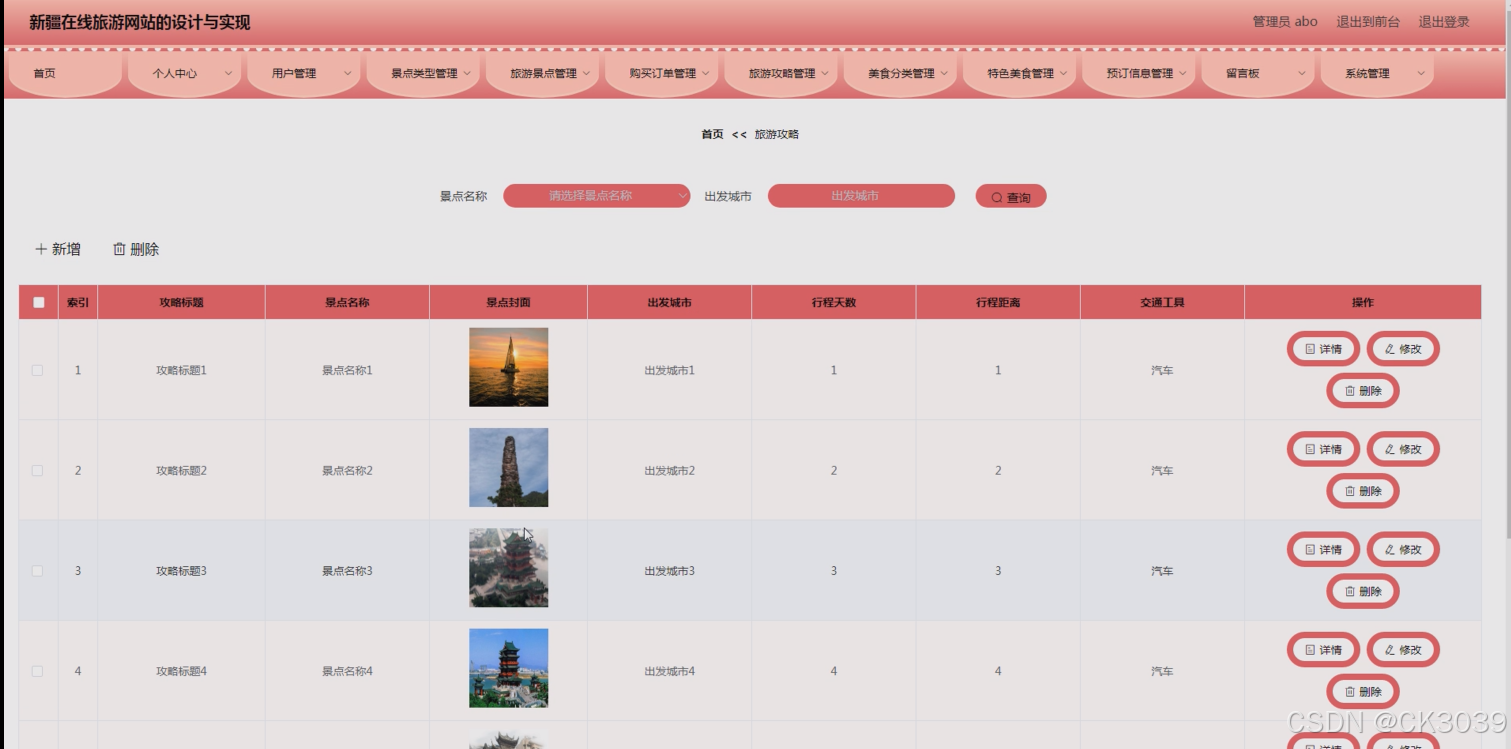Screen dimensions: 1511x749
Task: Expand the 景点类型管理 menu
Action: pyautogui.click(x=424, y=73)
